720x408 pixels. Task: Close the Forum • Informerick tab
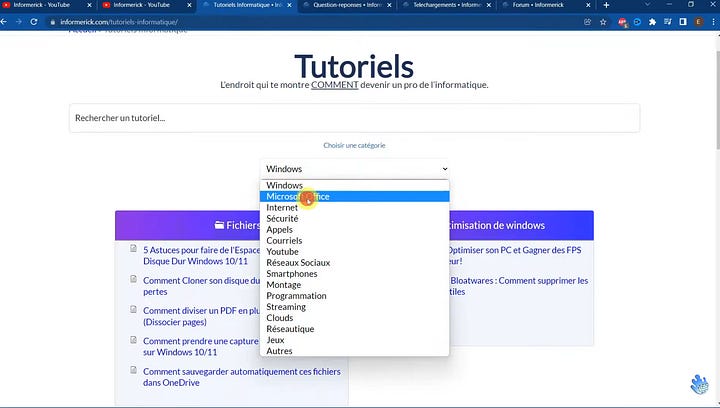(x=589, y=5)
